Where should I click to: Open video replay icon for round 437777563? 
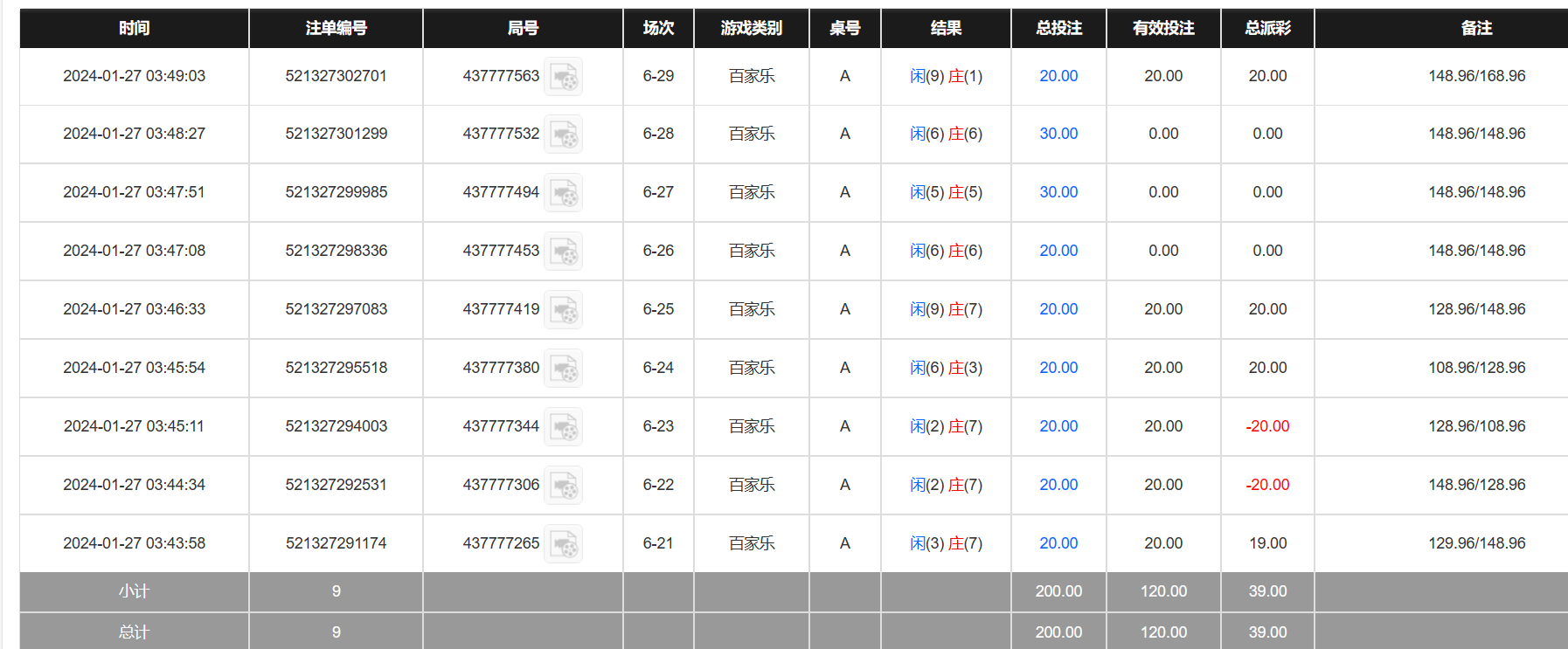(563, 77)
